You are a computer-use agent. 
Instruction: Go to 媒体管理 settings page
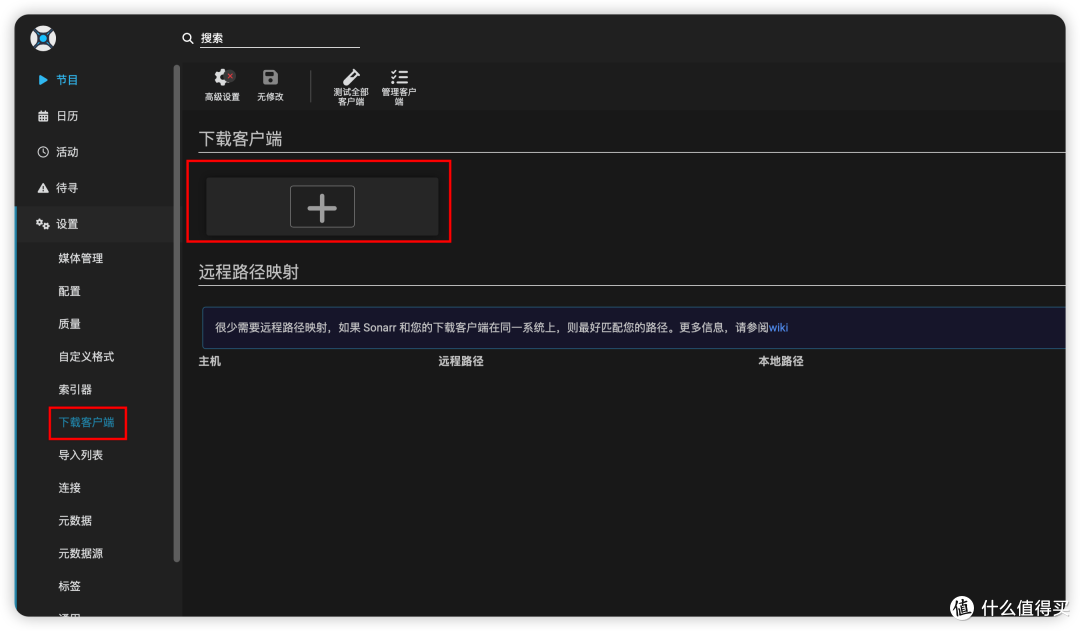tap(81, 258)
